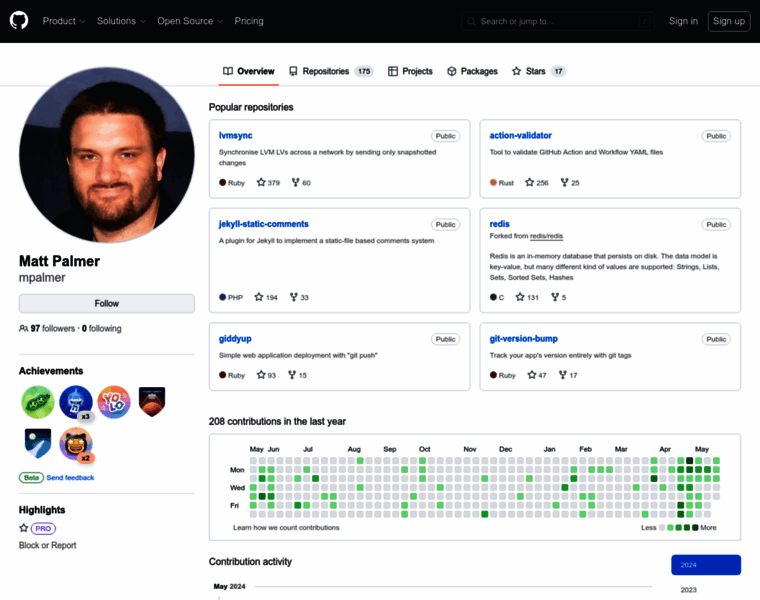Open the Packages tab
The width and height of the screenshot is (760, 600).
point(472,71)
